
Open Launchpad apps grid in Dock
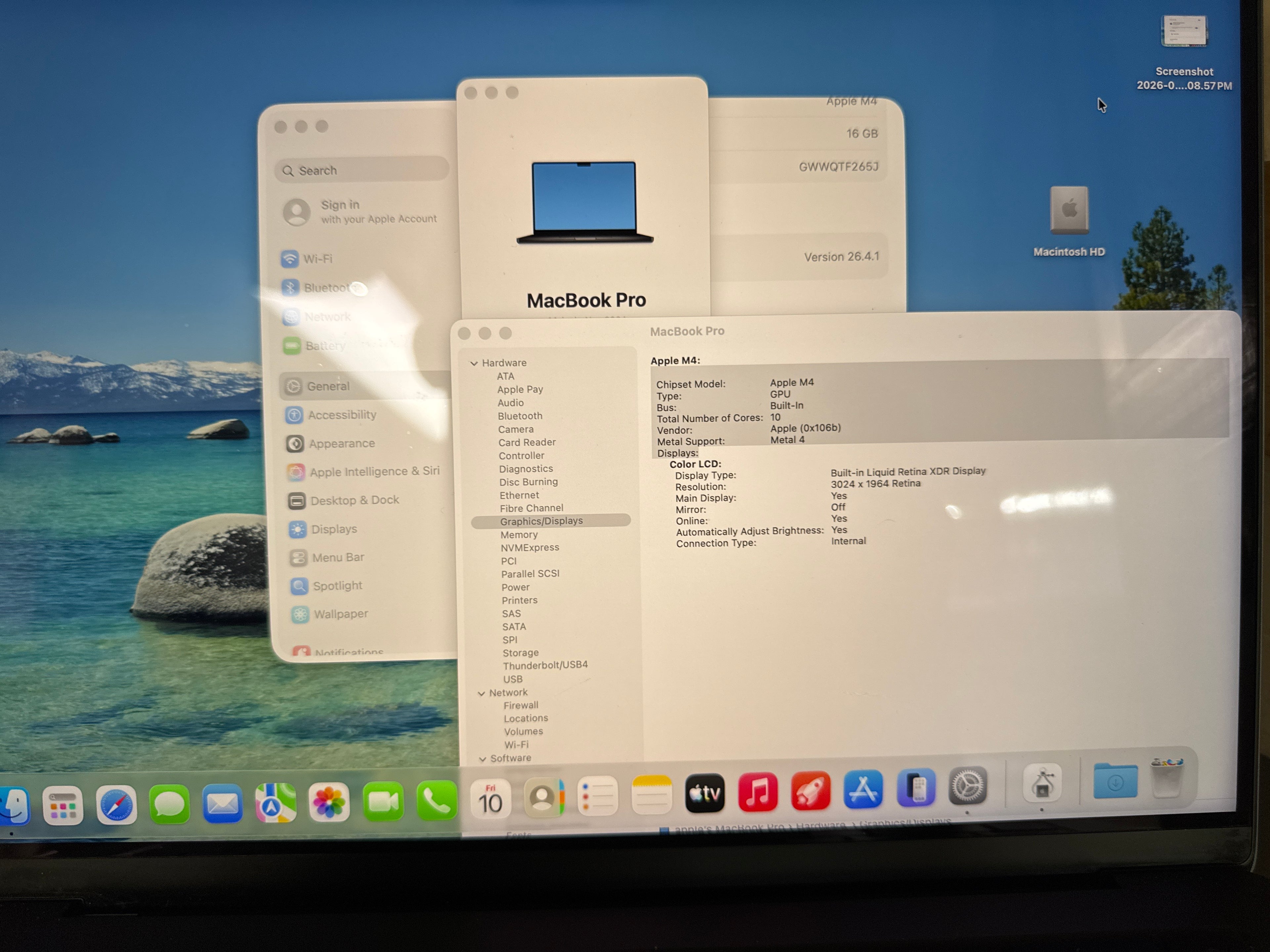coord(63,805)
